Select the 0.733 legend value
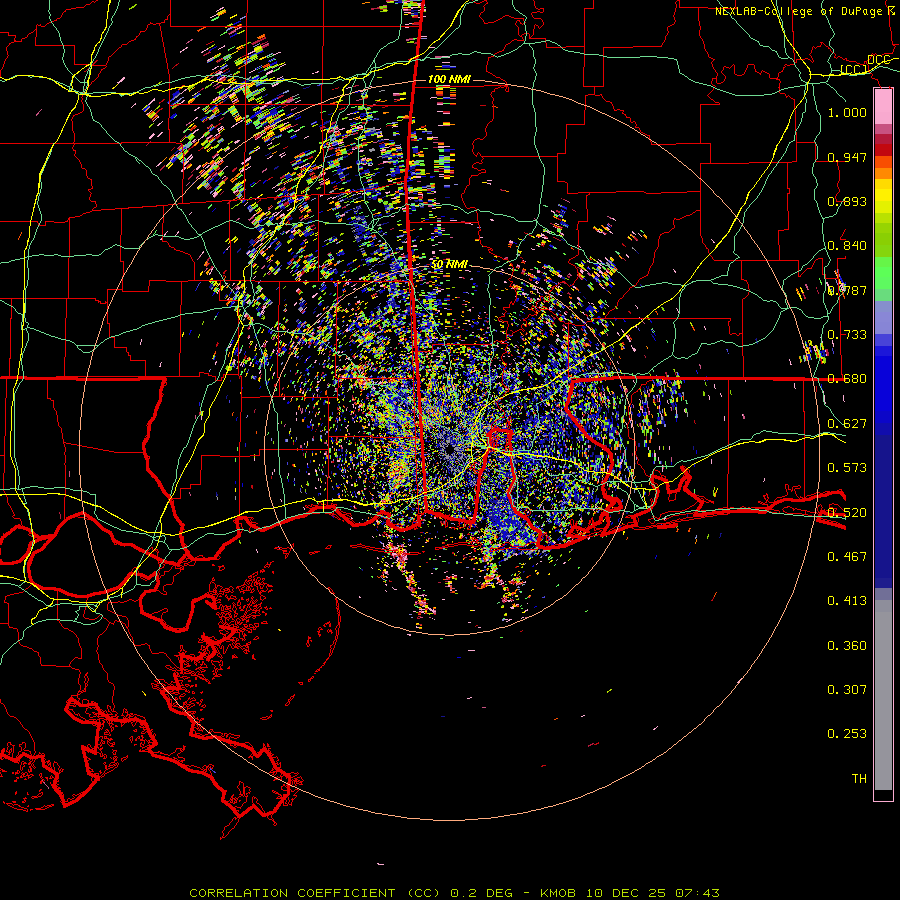 coord(847,335)
